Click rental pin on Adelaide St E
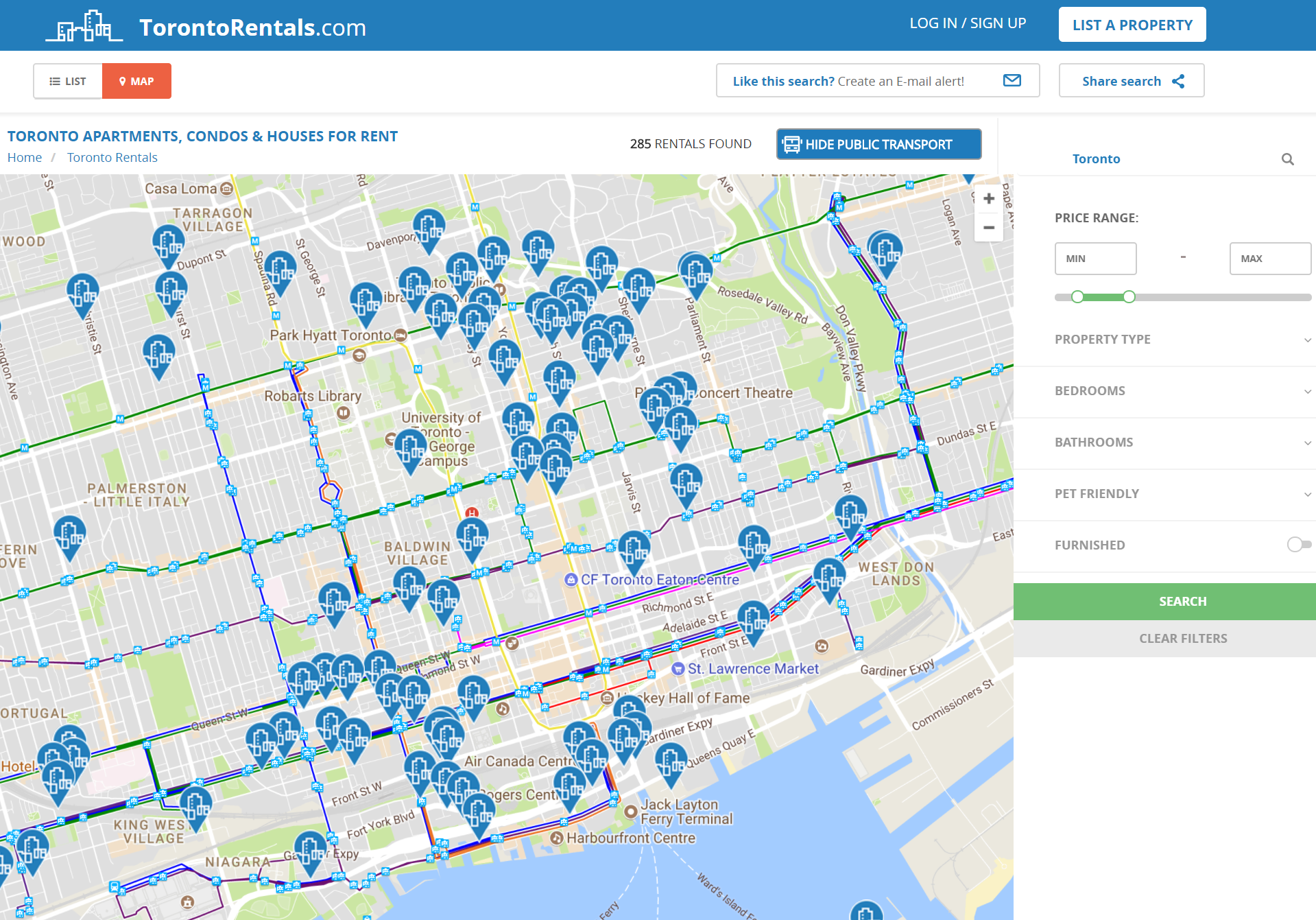The width and height of the screenshot is (1316, 920). pos(753,622)
